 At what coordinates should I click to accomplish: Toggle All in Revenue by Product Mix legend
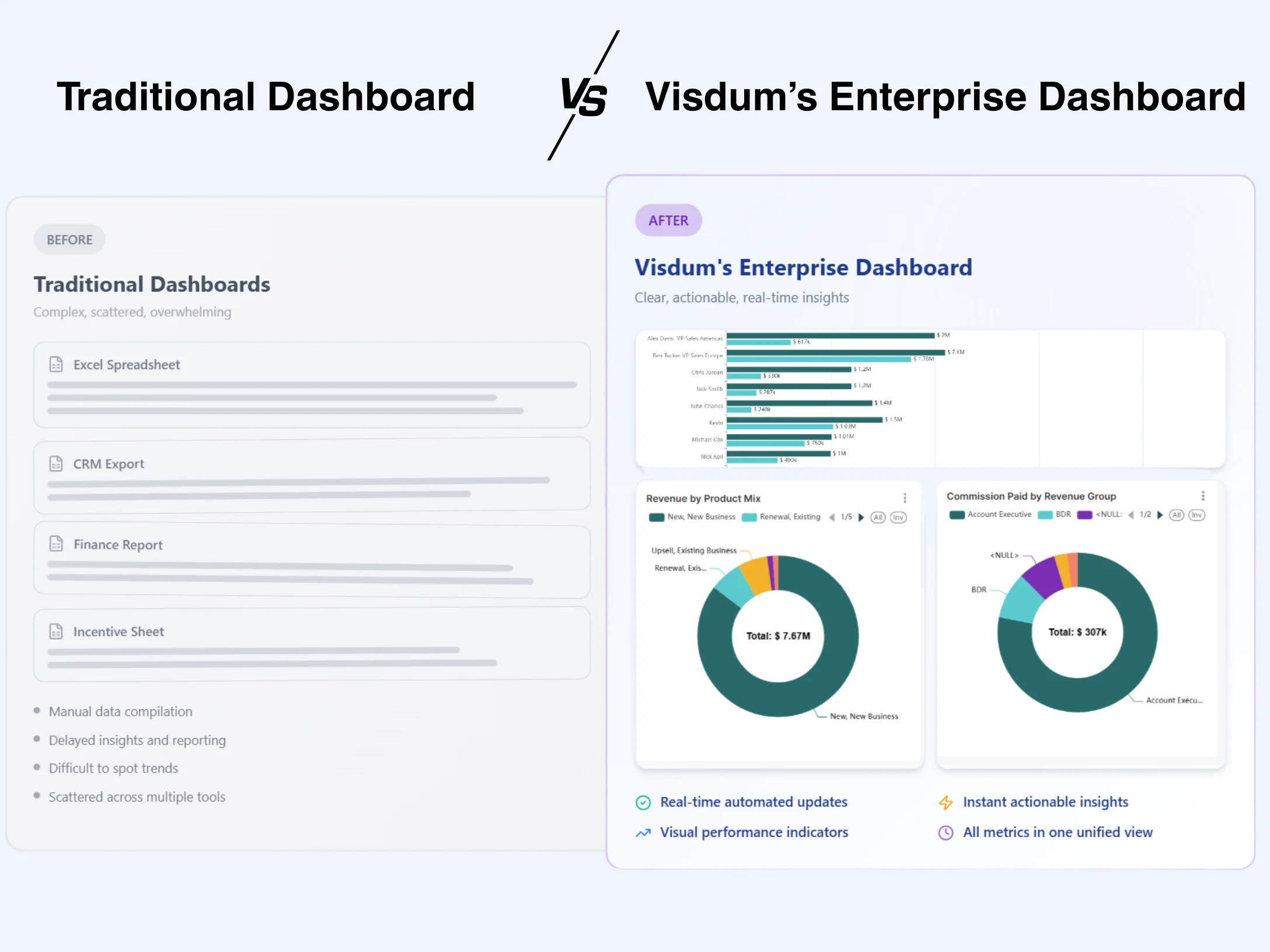coord(878,517)
